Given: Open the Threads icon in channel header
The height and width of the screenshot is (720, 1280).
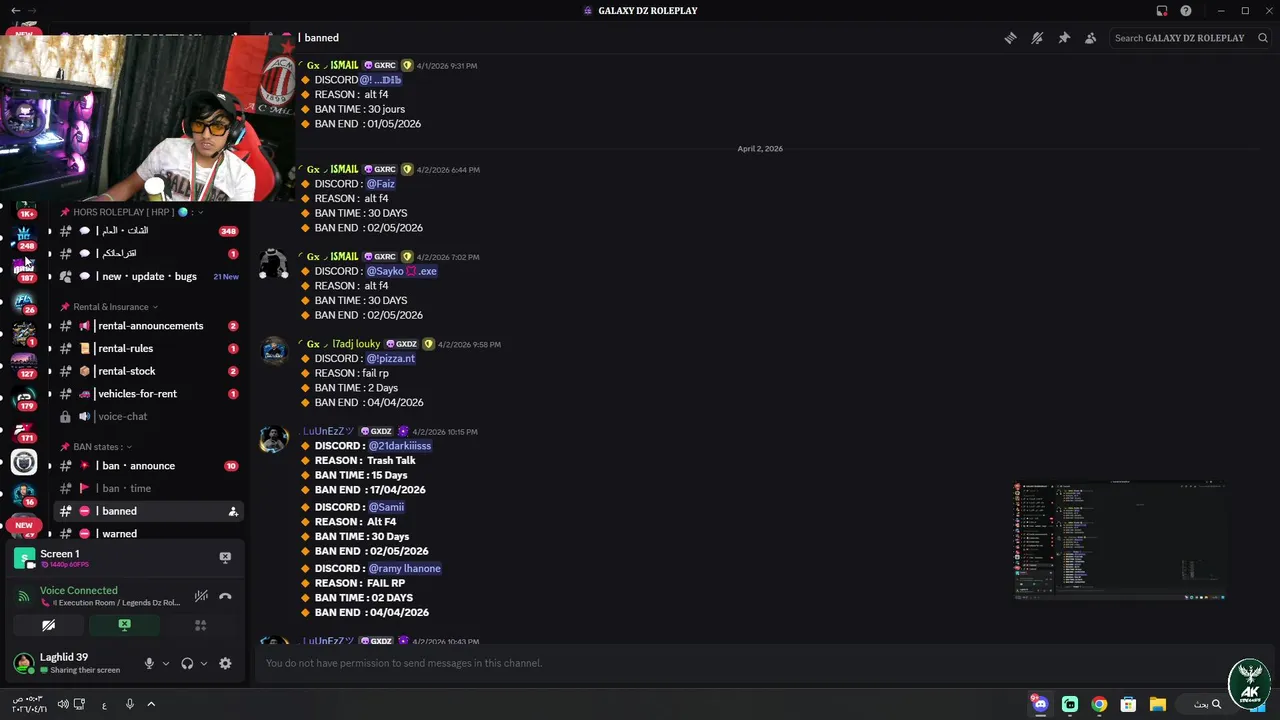Looking at the screenshot, I should point(1010,38).
